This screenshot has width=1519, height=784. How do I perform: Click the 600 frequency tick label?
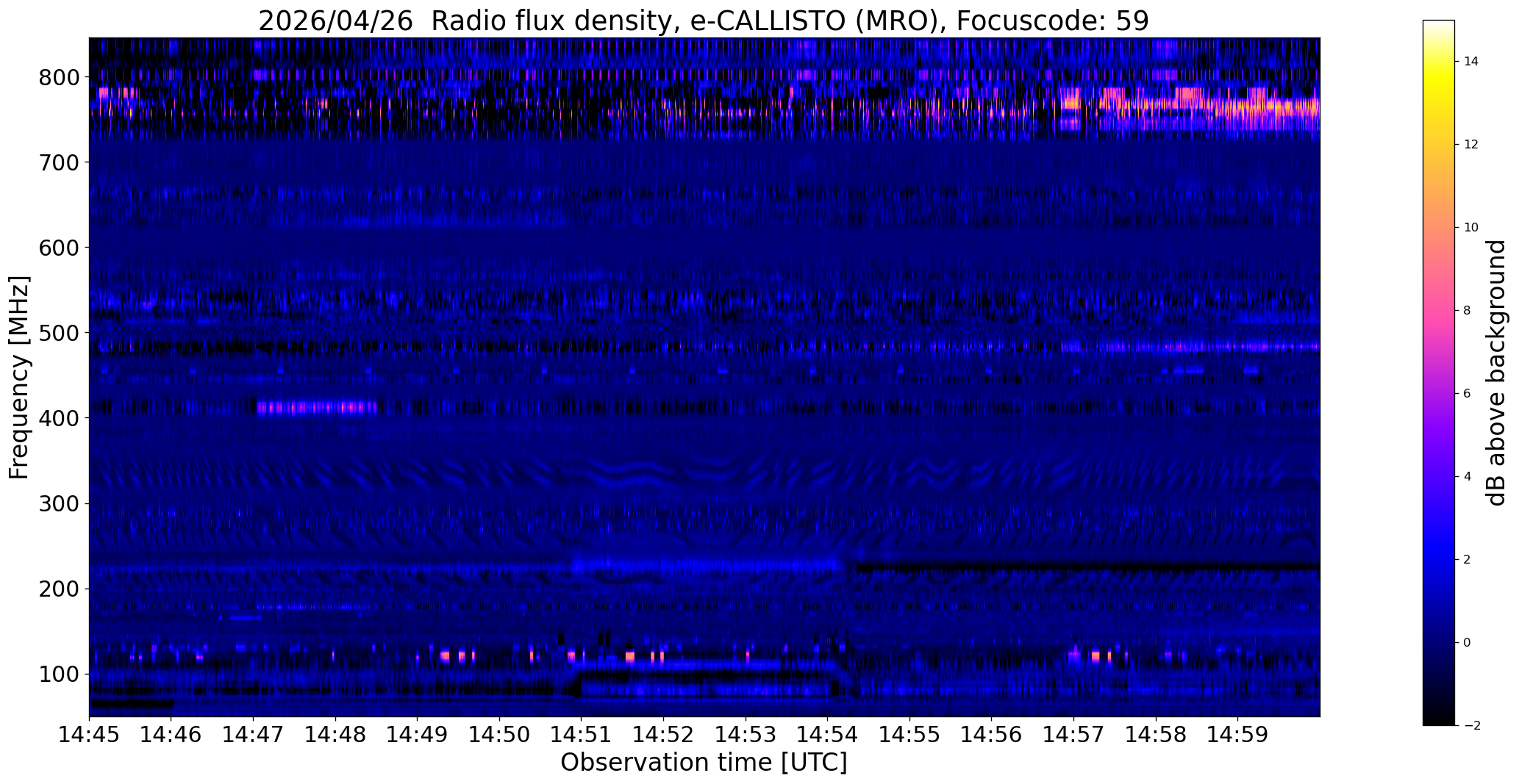(58, 248)
